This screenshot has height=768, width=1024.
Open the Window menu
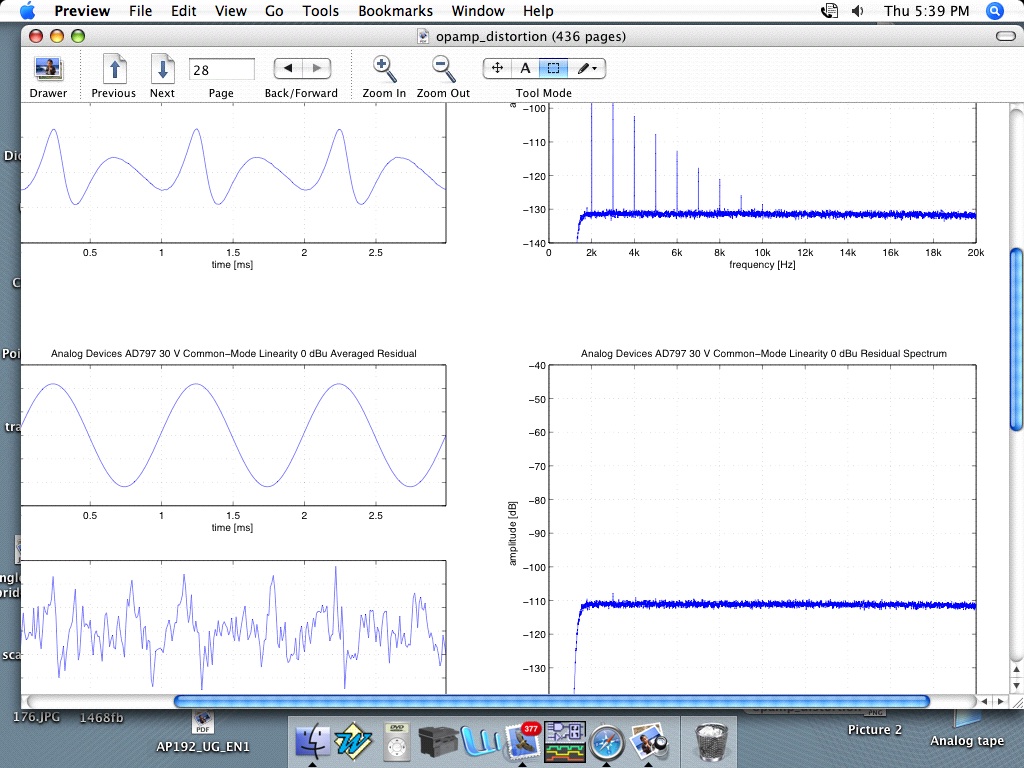(478, 10)
